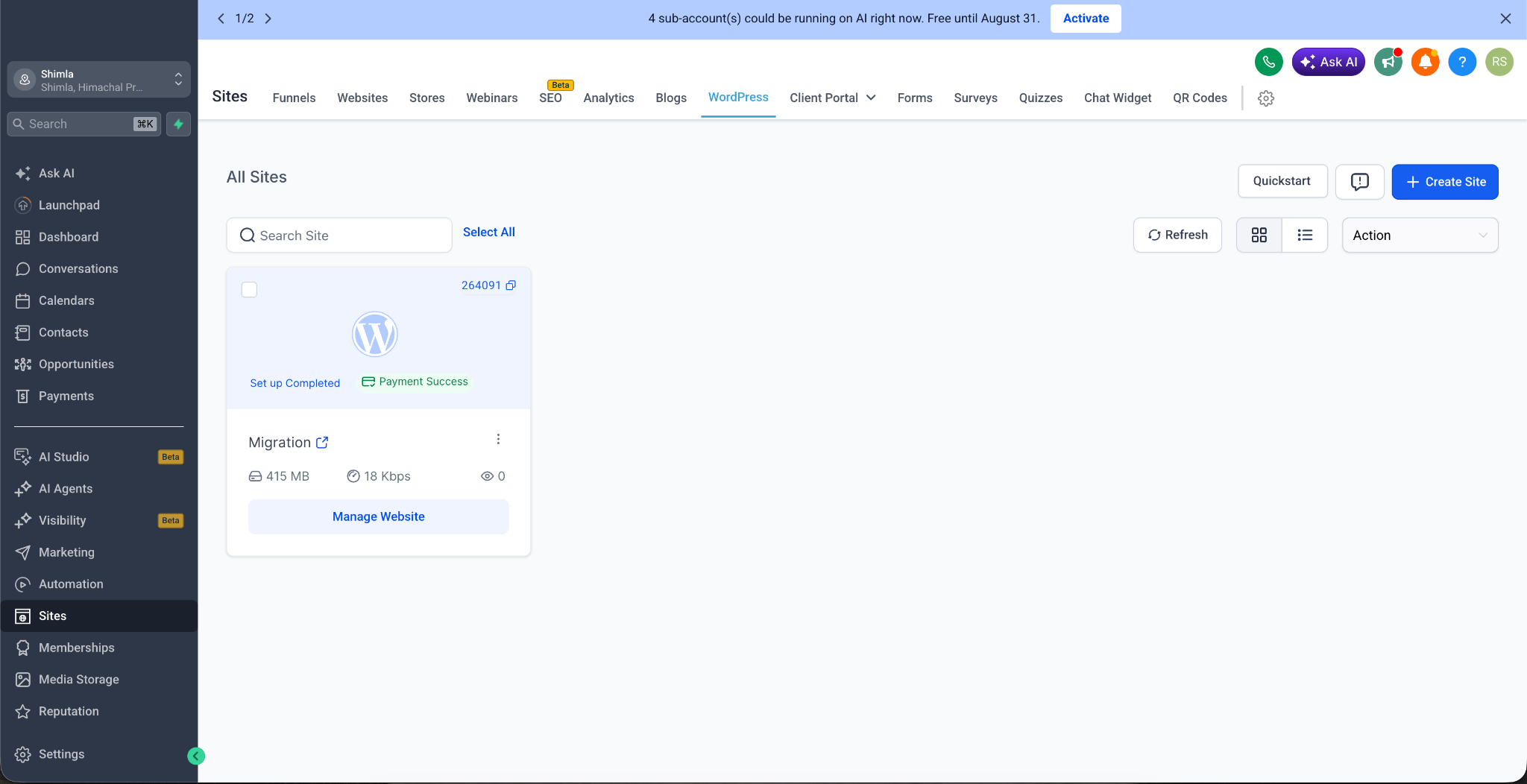Open Sites settings gear icon
The width and height of the screenshot is (1527, 784).
1266,98
